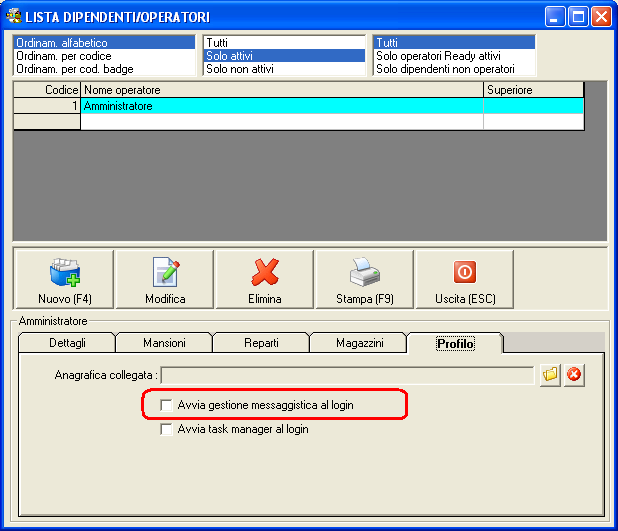Viewport: 618px width, 531px height.
Task: Click the Superiore column header
Action: 533,90
